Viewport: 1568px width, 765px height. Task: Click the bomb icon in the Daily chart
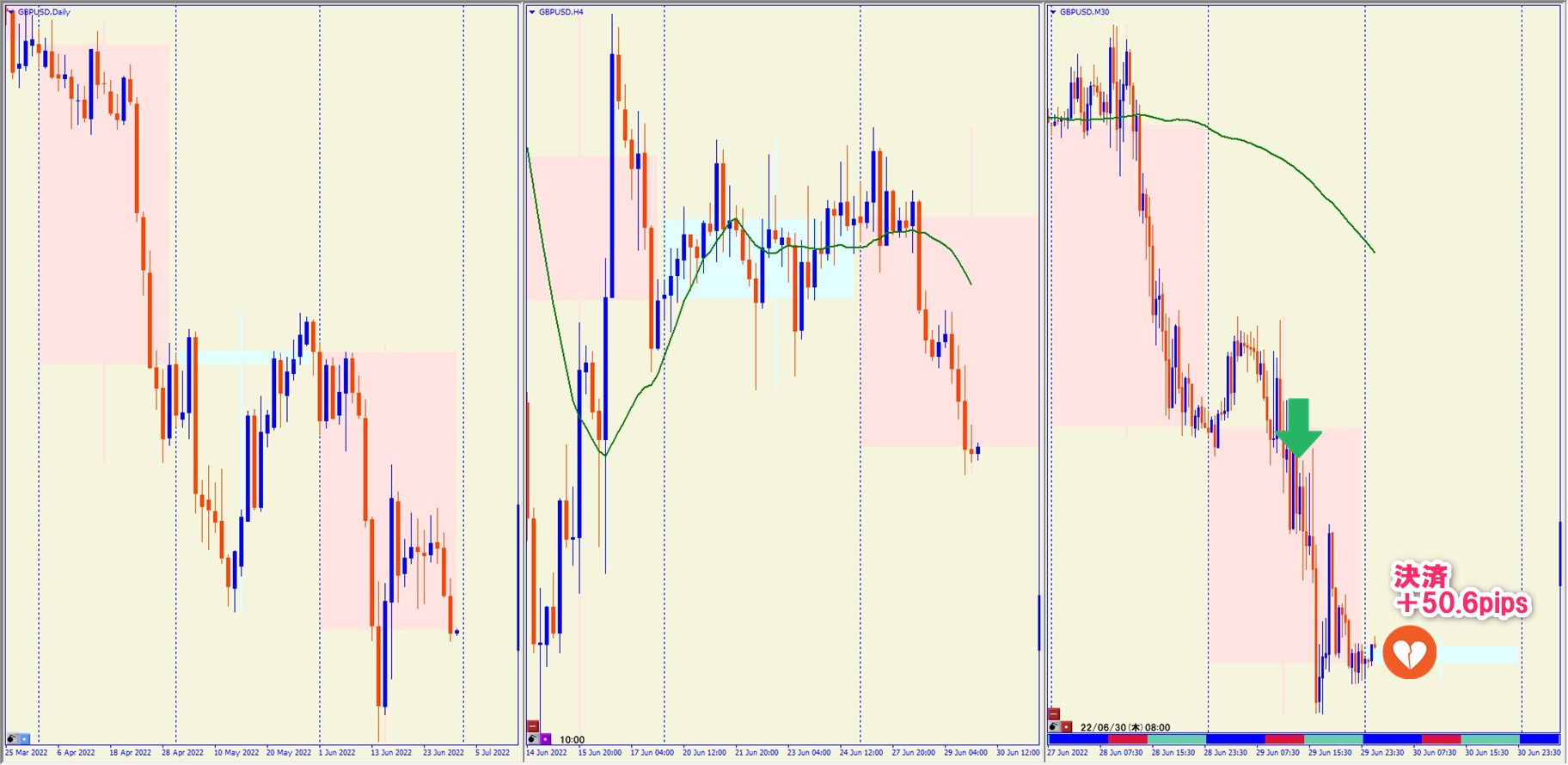pyautogui.click(x=12, y=739)
